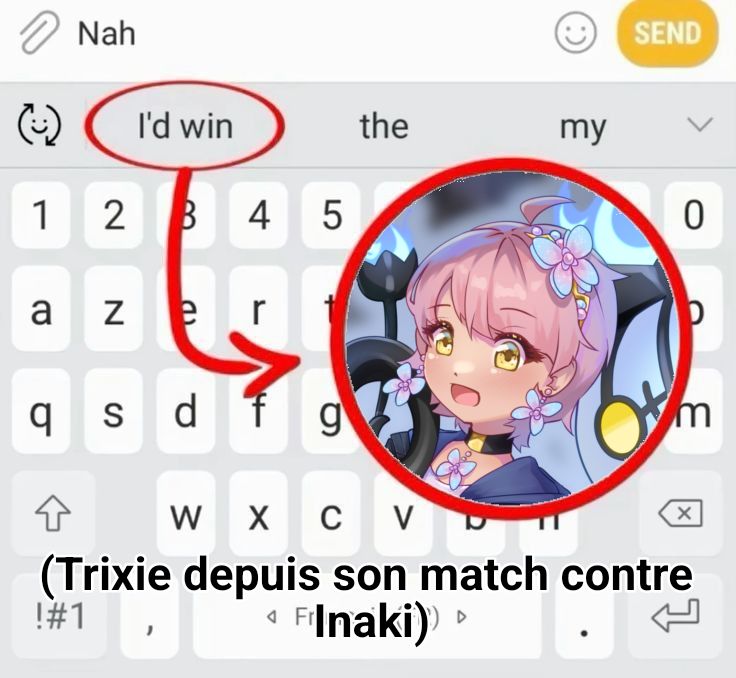Tap the comma key
Image resolution: width=736 pixels, height=678 pixels.
(150, 619)
